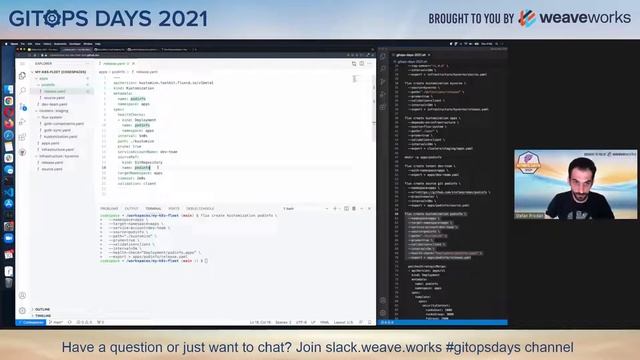Open Accounts menu in left VS Code
Viewport: 640px width, 360px height.
pyautogui.click(x=22, y=295)
